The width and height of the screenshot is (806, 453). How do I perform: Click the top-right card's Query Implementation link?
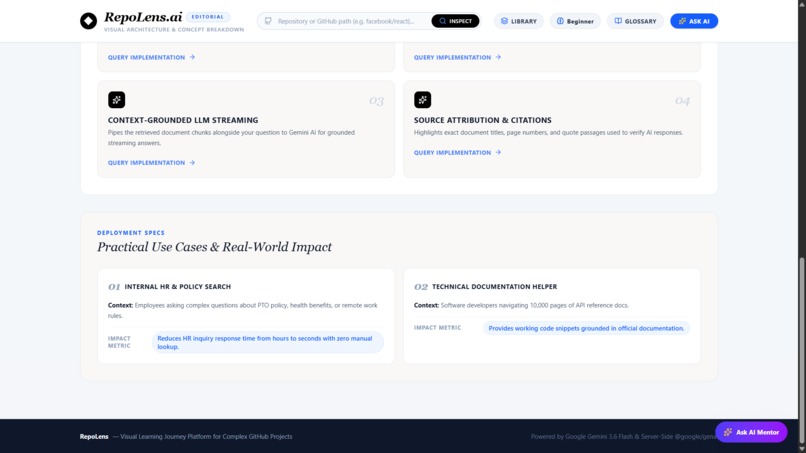(x=457, y=57)
